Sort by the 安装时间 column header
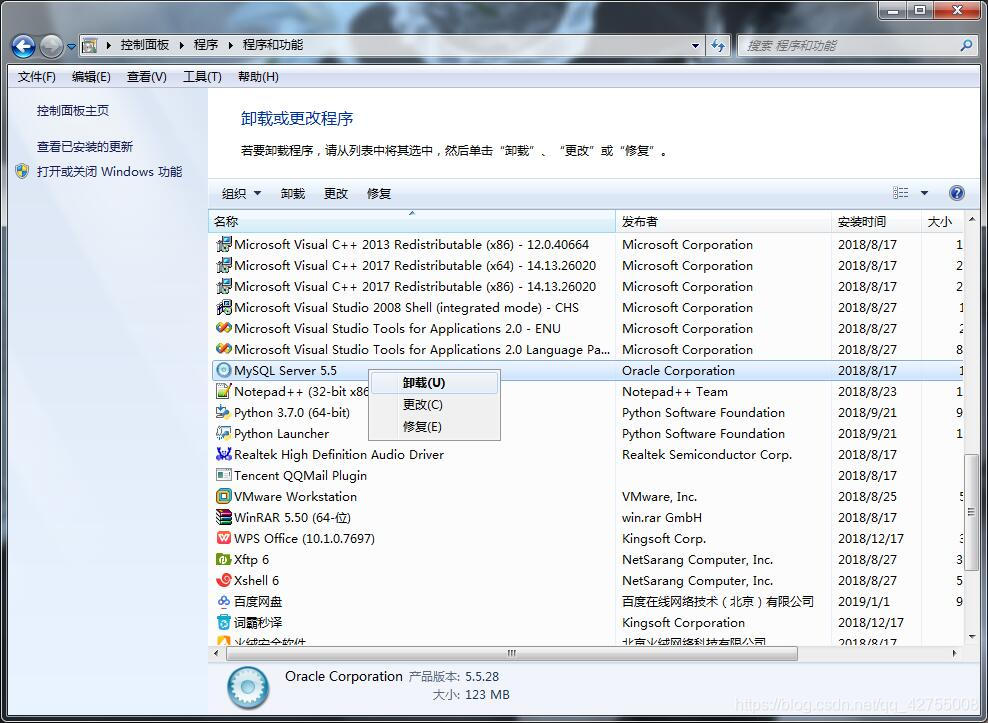The width and height of the screenshot is (988, 723). 876,222
